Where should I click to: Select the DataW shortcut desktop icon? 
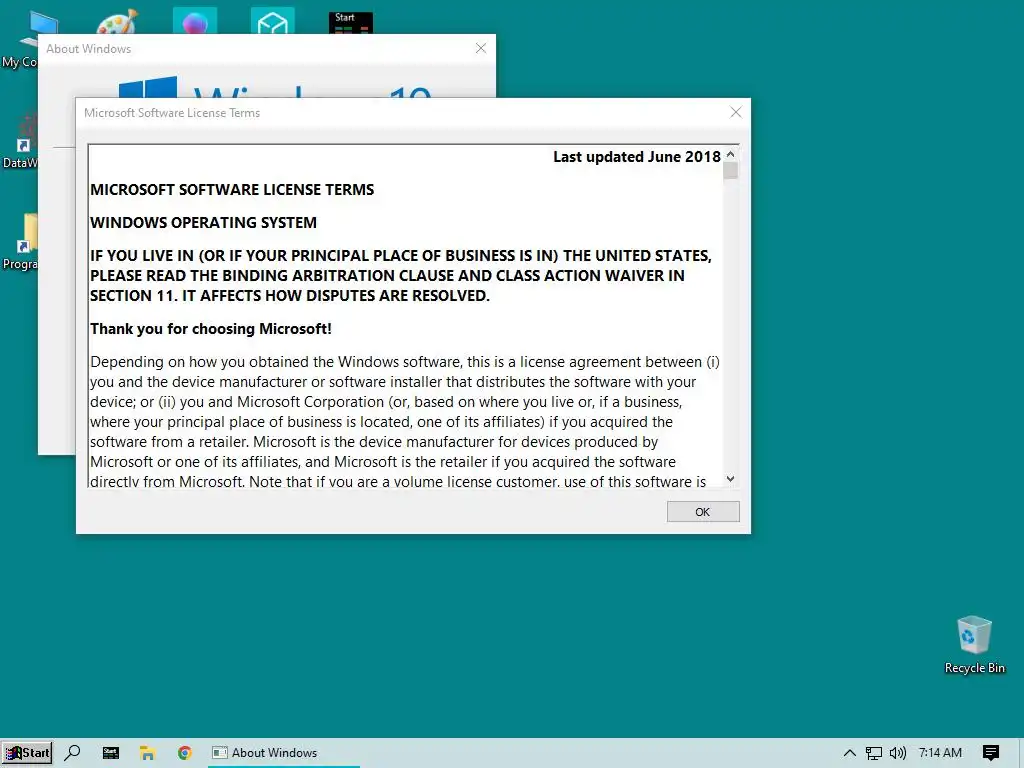click(x=20, y=141)
